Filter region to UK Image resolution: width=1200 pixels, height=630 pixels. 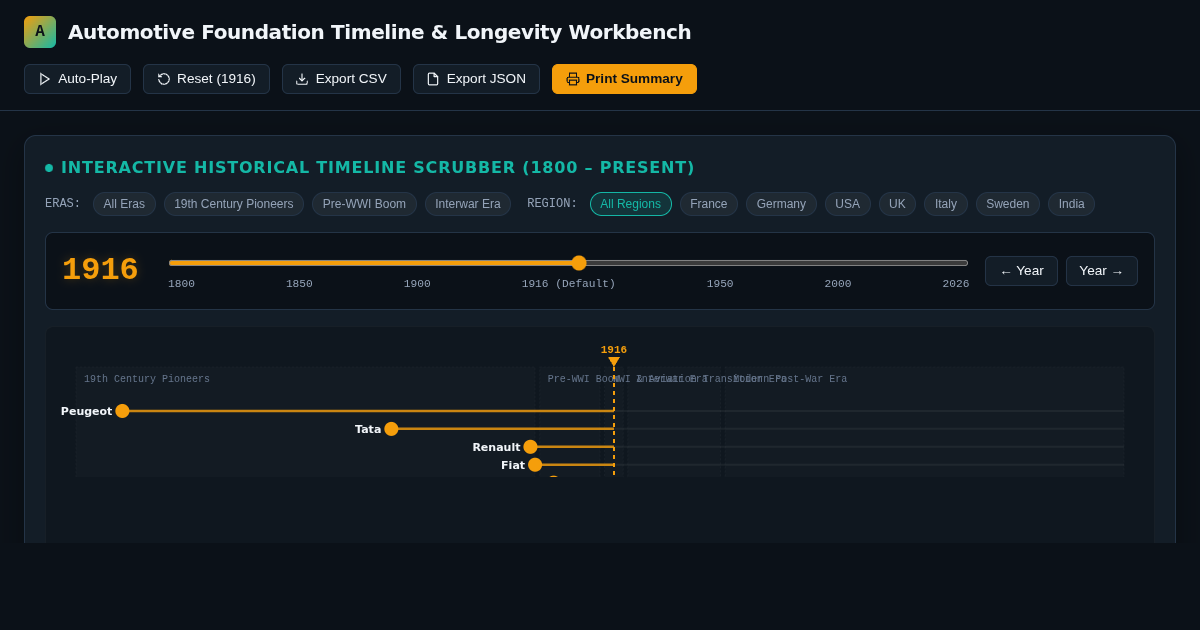897,204
